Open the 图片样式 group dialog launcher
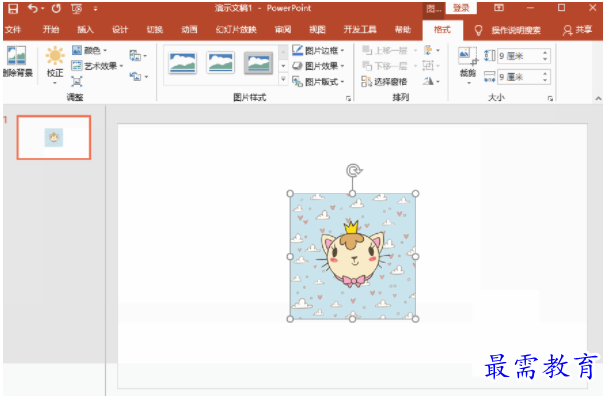Viewport: 606px width, 398px height. click(348, 99)
